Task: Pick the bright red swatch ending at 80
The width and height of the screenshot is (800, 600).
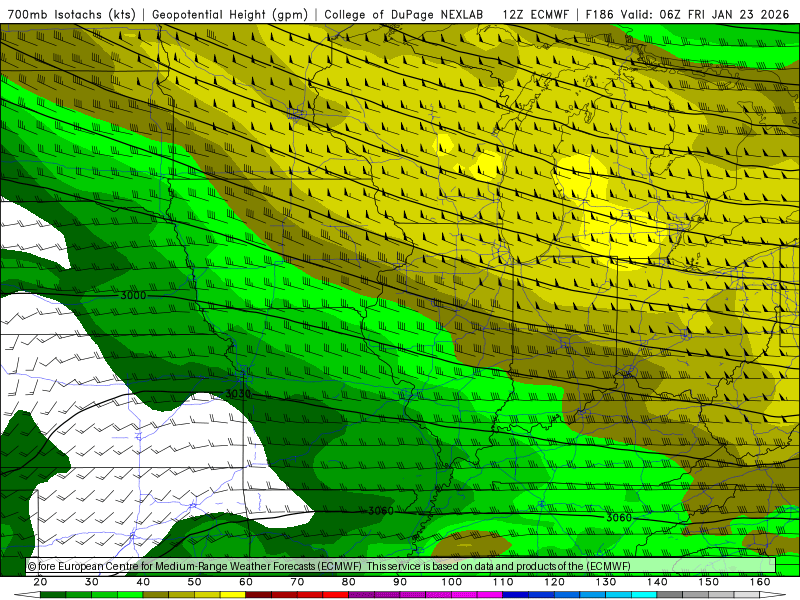Action: pyautogui.click(x=336, y=595)
